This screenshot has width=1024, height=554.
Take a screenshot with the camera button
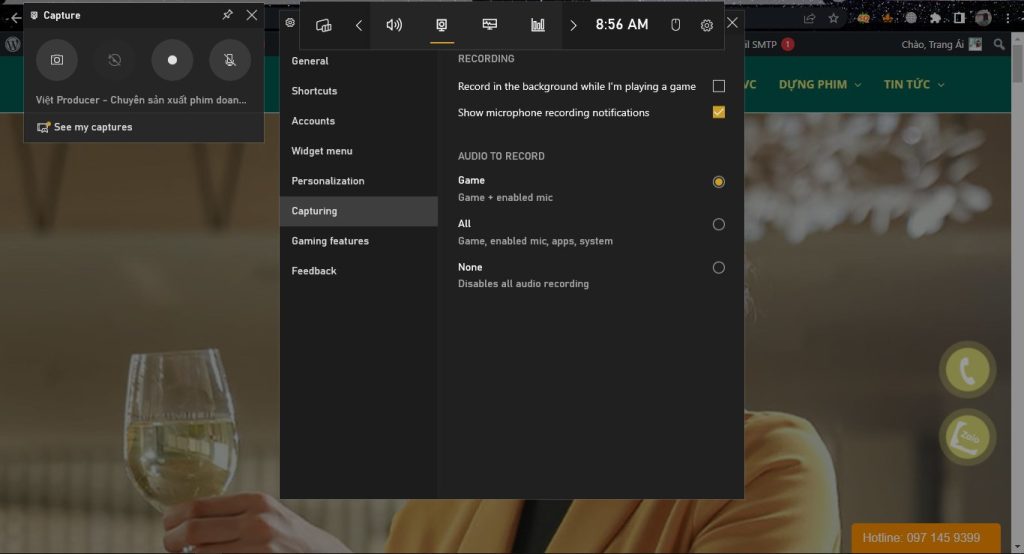coord(57,60)
